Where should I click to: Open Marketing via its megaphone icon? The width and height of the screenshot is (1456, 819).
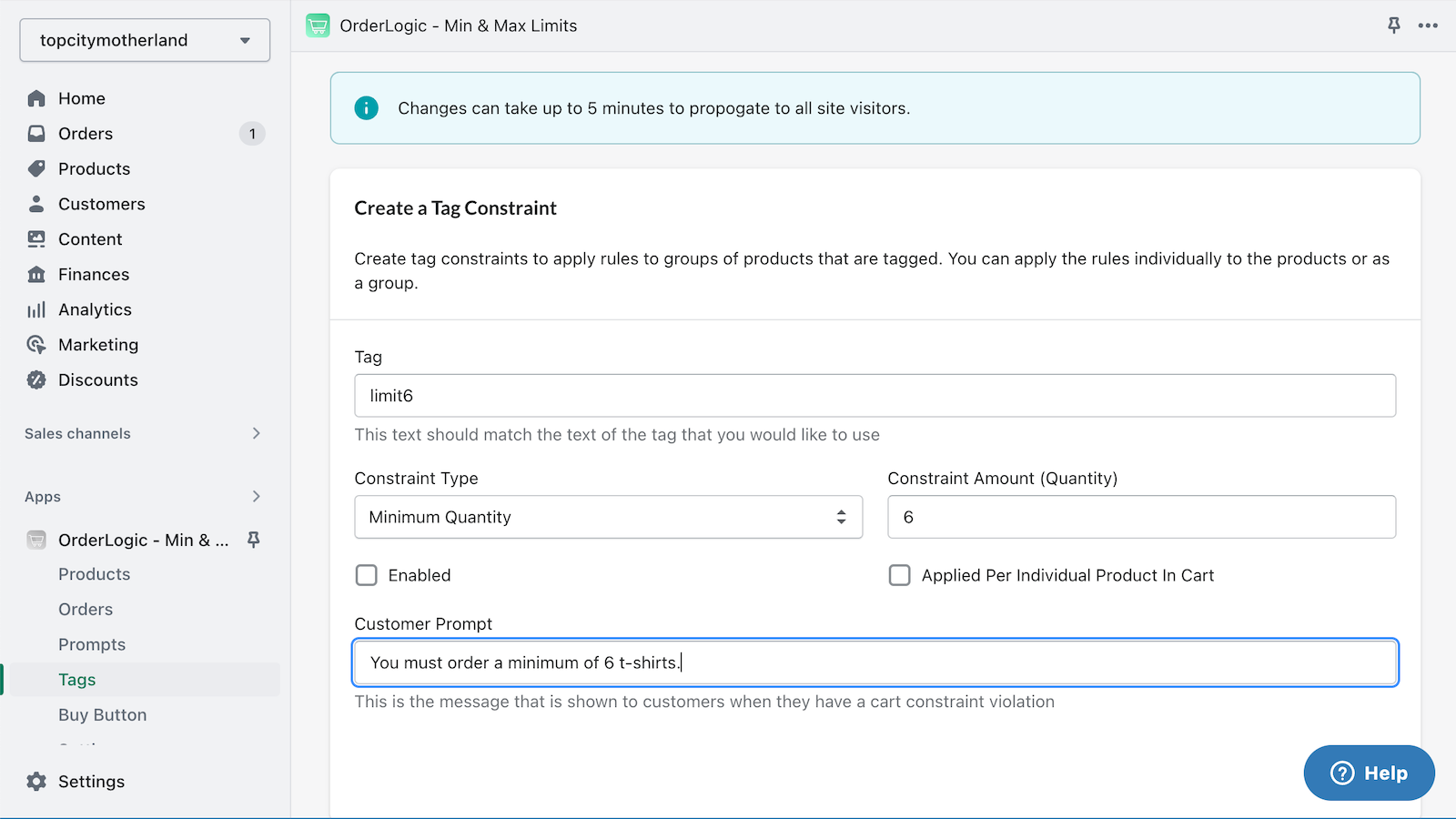click(x=36, y=344)
